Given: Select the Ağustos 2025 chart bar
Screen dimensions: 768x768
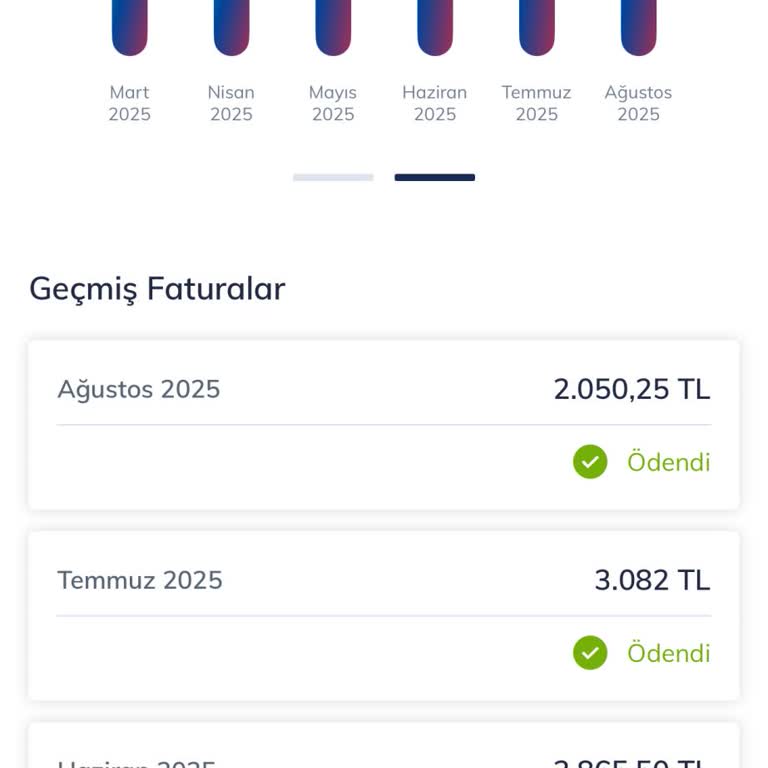Looking at the screenshot, I should 638,27.
